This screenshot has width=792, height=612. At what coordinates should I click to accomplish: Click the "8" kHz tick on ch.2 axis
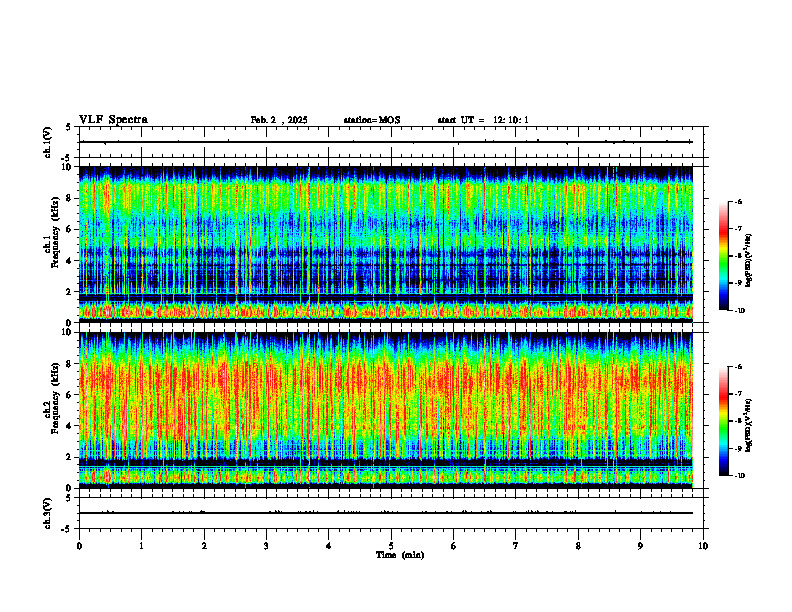coord(70,364)
